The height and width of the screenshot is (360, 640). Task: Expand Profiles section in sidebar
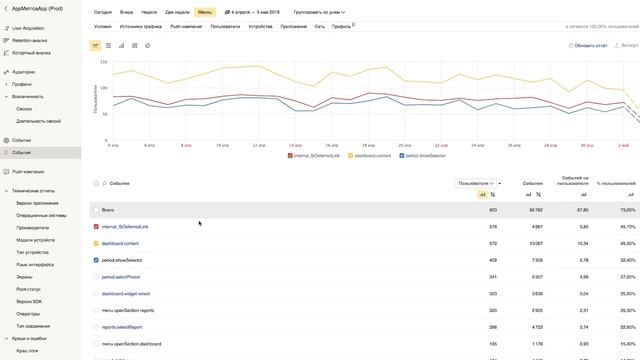6,84
